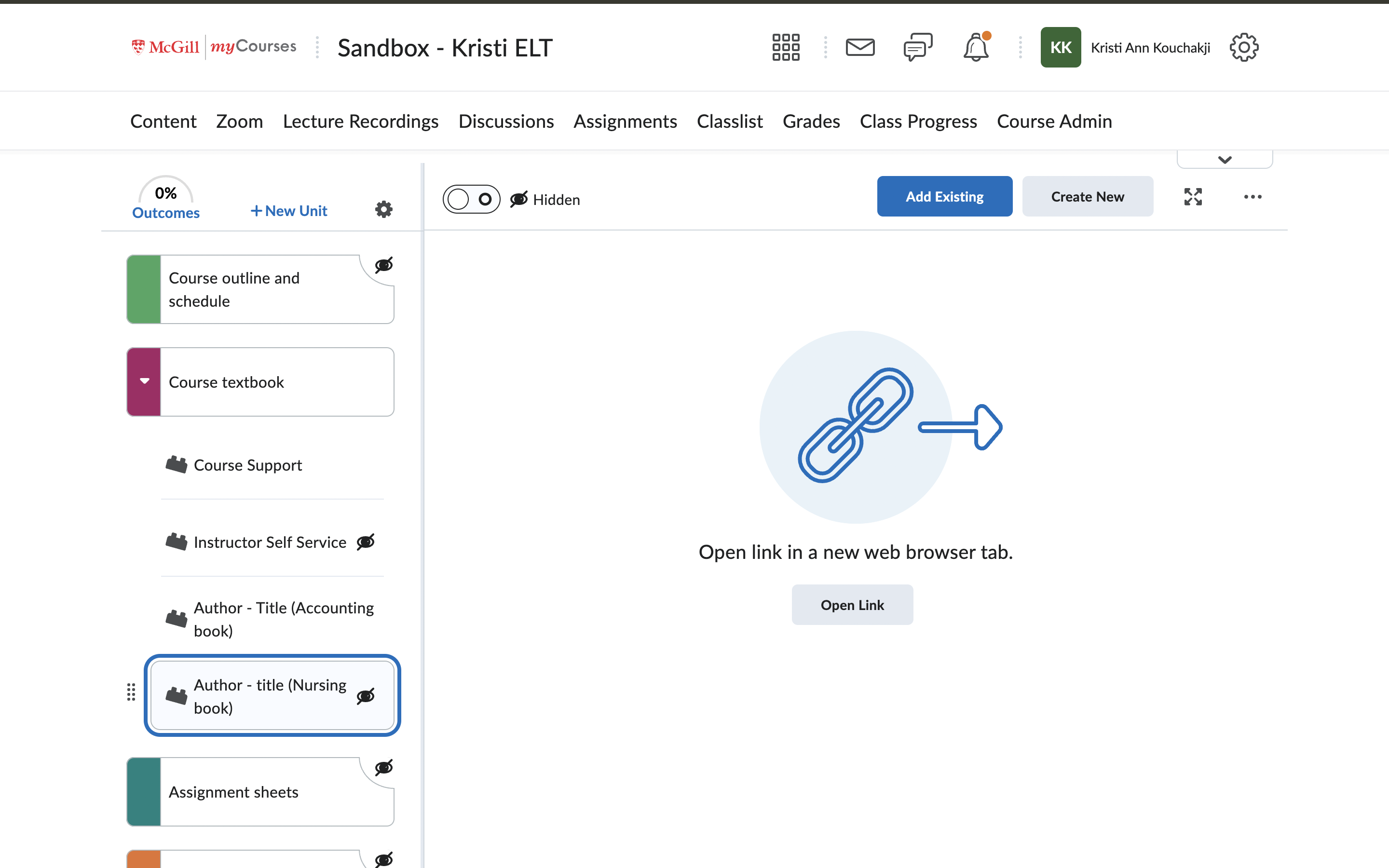This screenshot has height=868, width=1389.
Task: Click the KK user avatar
Action: (1060, 47)
